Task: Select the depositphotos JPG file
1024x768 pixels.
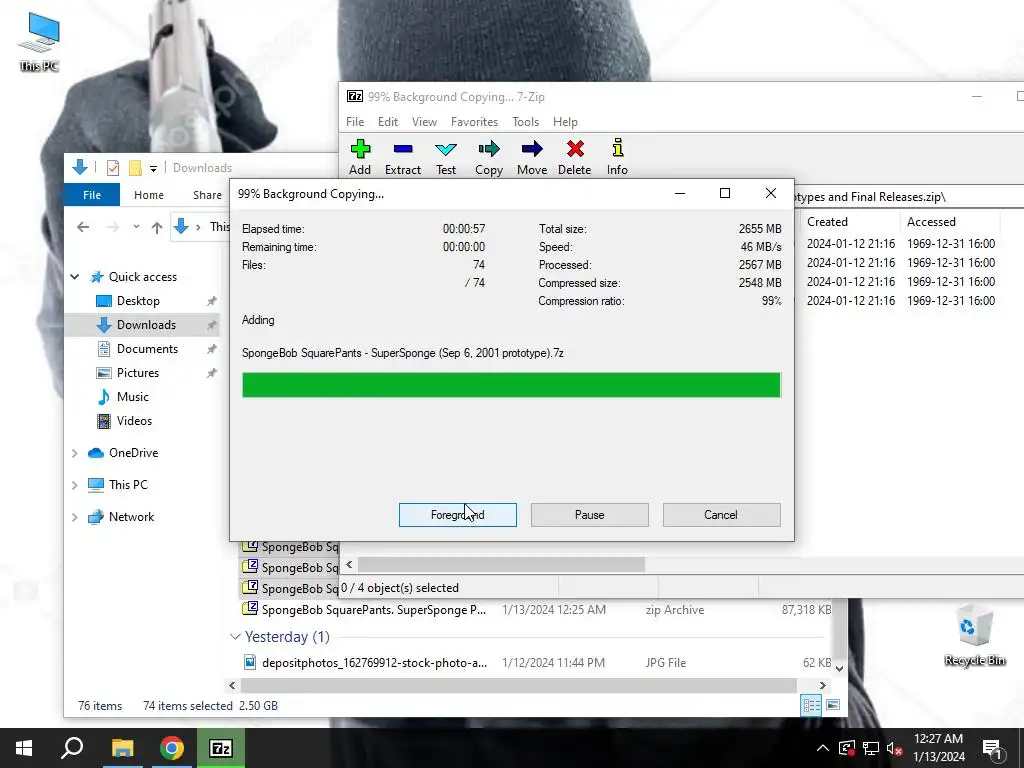Action: [536, 663]
